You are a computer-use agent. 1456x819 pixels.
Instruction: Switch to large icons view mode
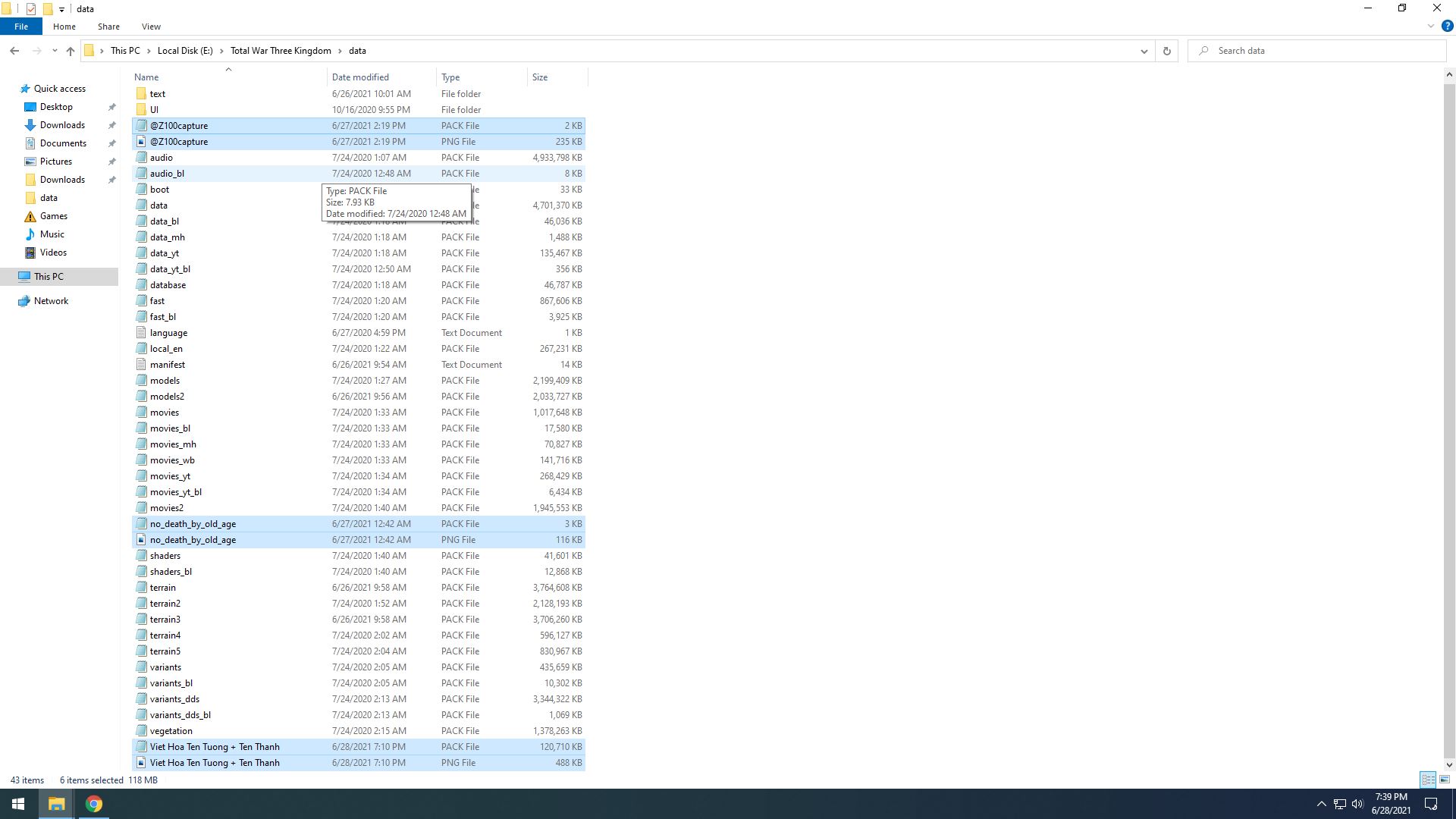tap(1445, 780)
